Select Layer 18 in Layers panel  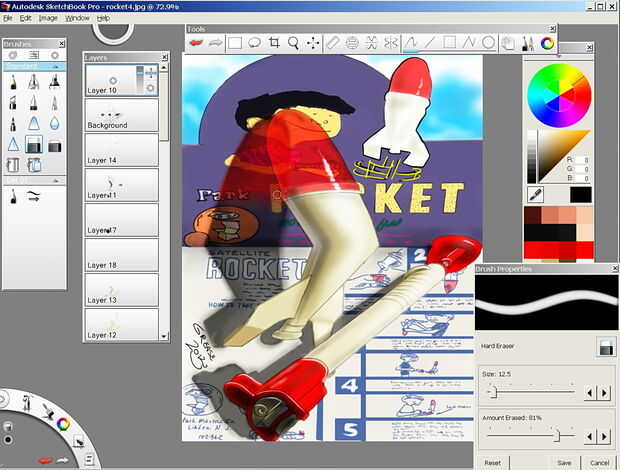pyautogui.click(x=122, y=255)
